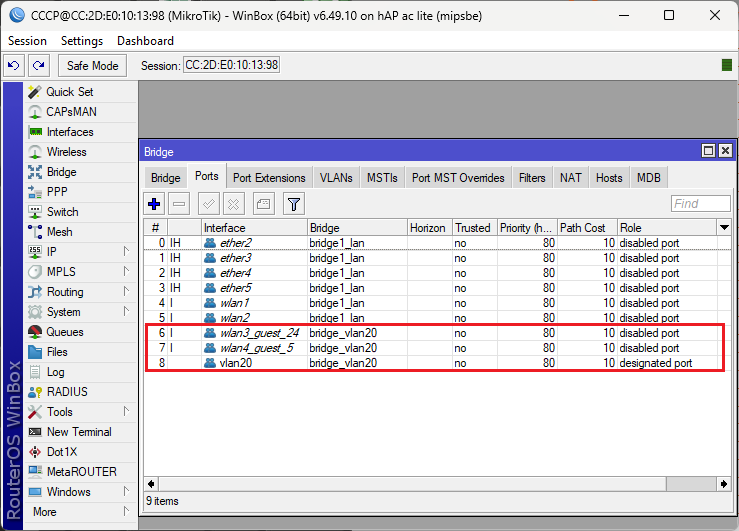Open MetaROUTER in the sidebar
This screenshot has height=531, width=739.
[x=81, y=472]
